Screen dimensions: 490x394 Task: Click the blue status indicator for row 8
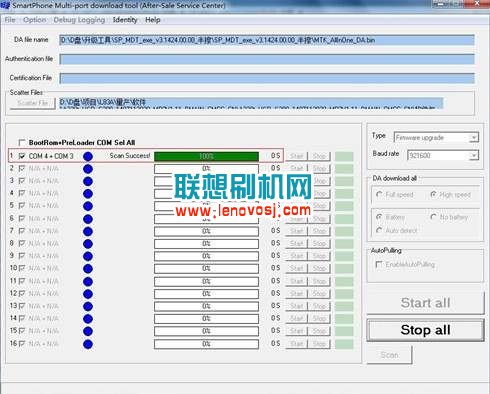pyautogui.click(x=88, y=244)
